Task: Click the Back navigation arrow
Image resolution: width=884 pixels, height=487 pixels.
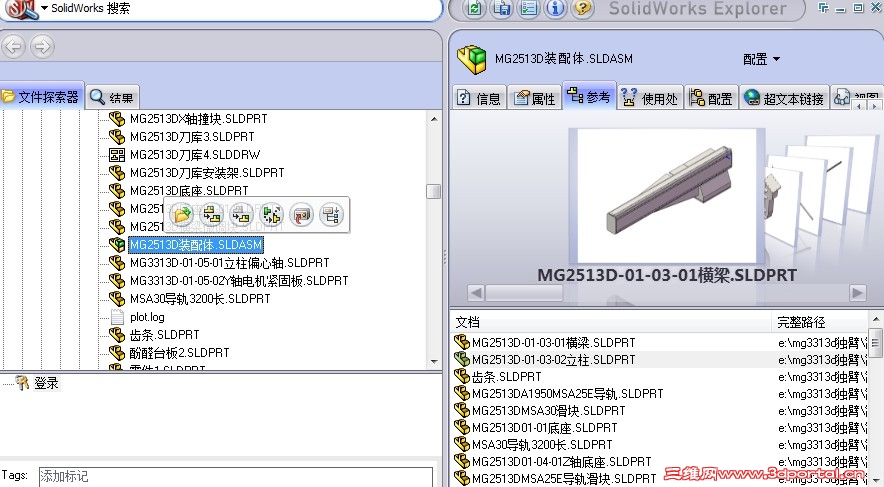Action: [14, 46]
